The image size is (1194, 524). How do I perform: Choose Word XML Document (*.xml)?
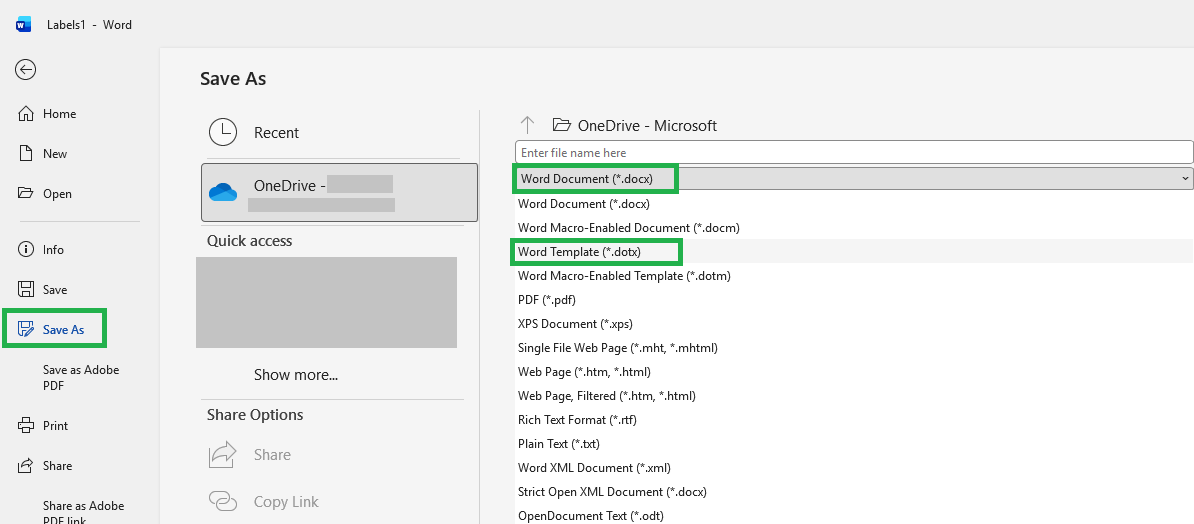[x=854, y=468]
